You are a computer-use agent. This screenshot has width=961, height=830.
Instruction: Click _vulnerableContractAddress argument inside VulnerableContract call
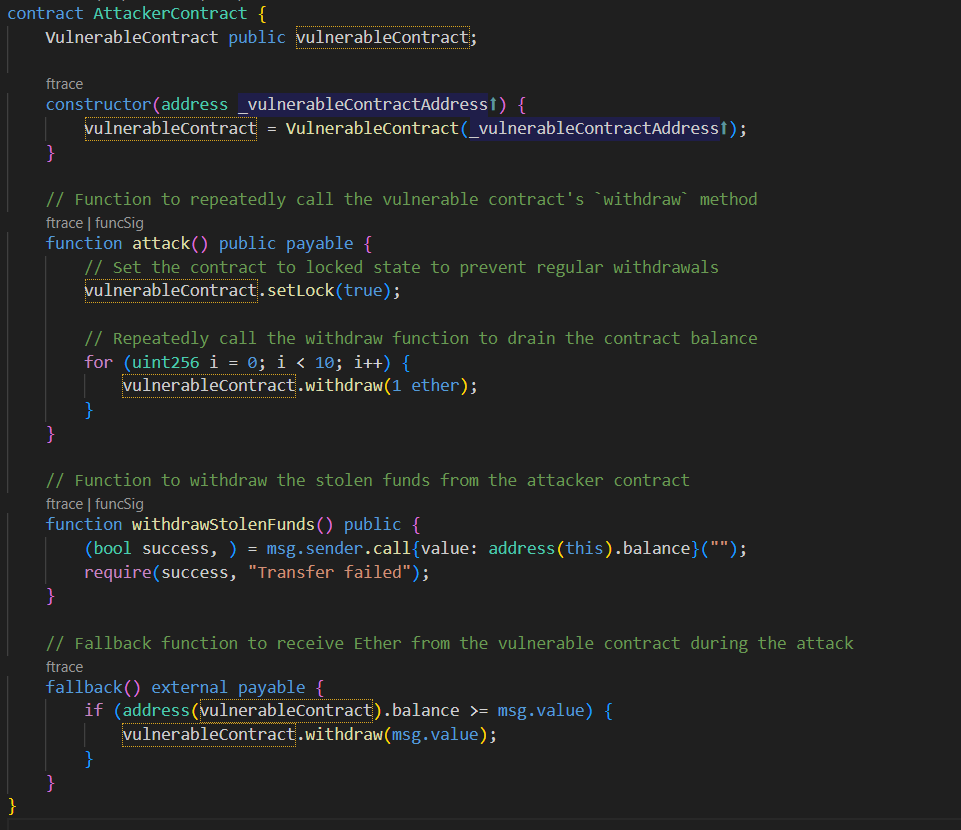coord(594,129)
